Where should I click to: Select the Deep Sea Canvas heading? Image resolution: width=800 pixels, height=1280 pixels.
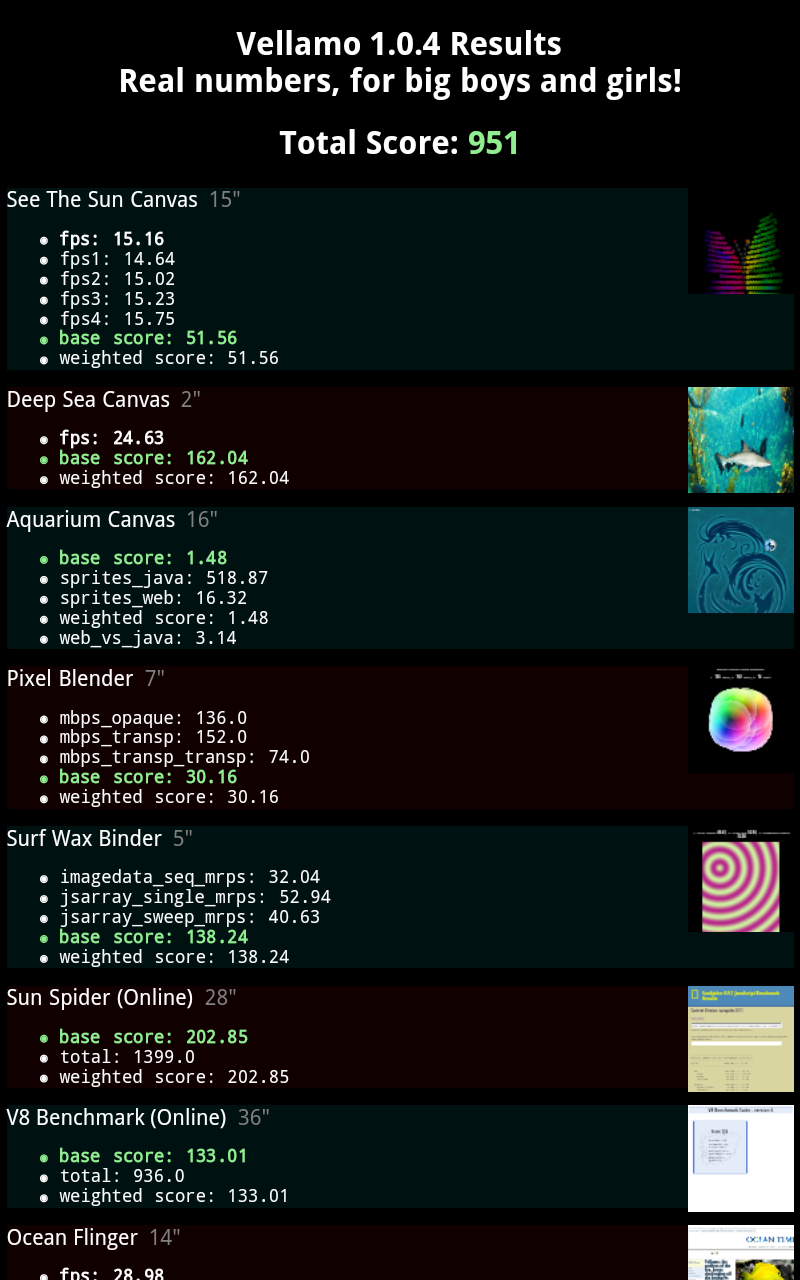[88, 400]
